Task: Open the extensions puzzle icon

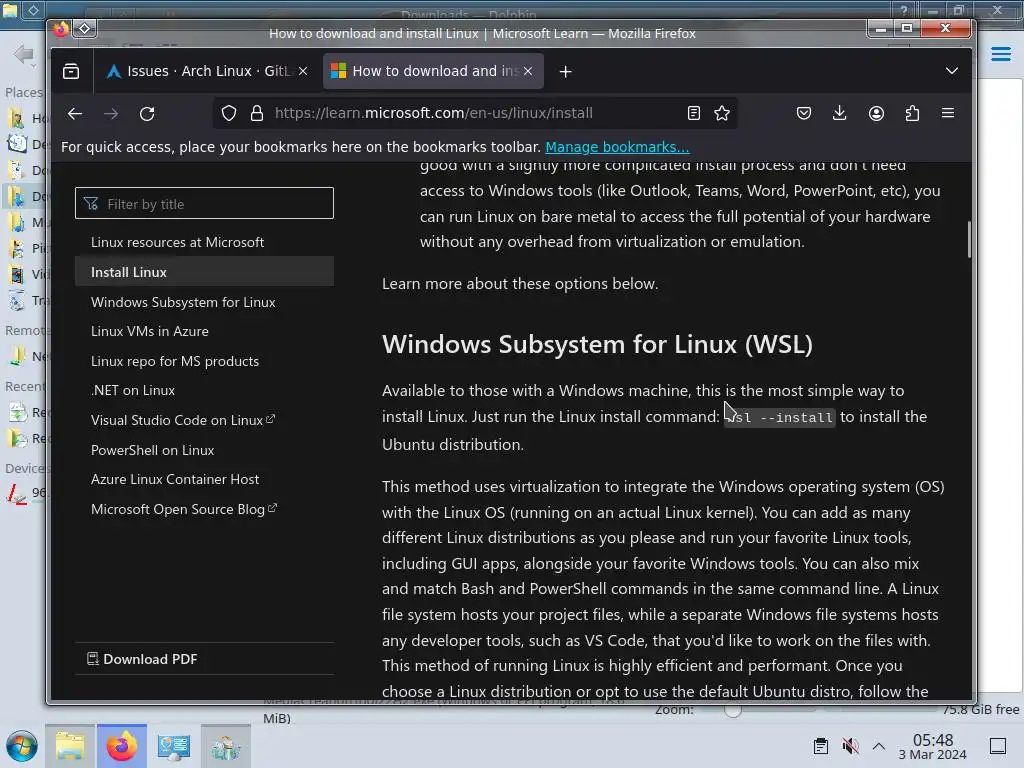Action: point(912,114)
